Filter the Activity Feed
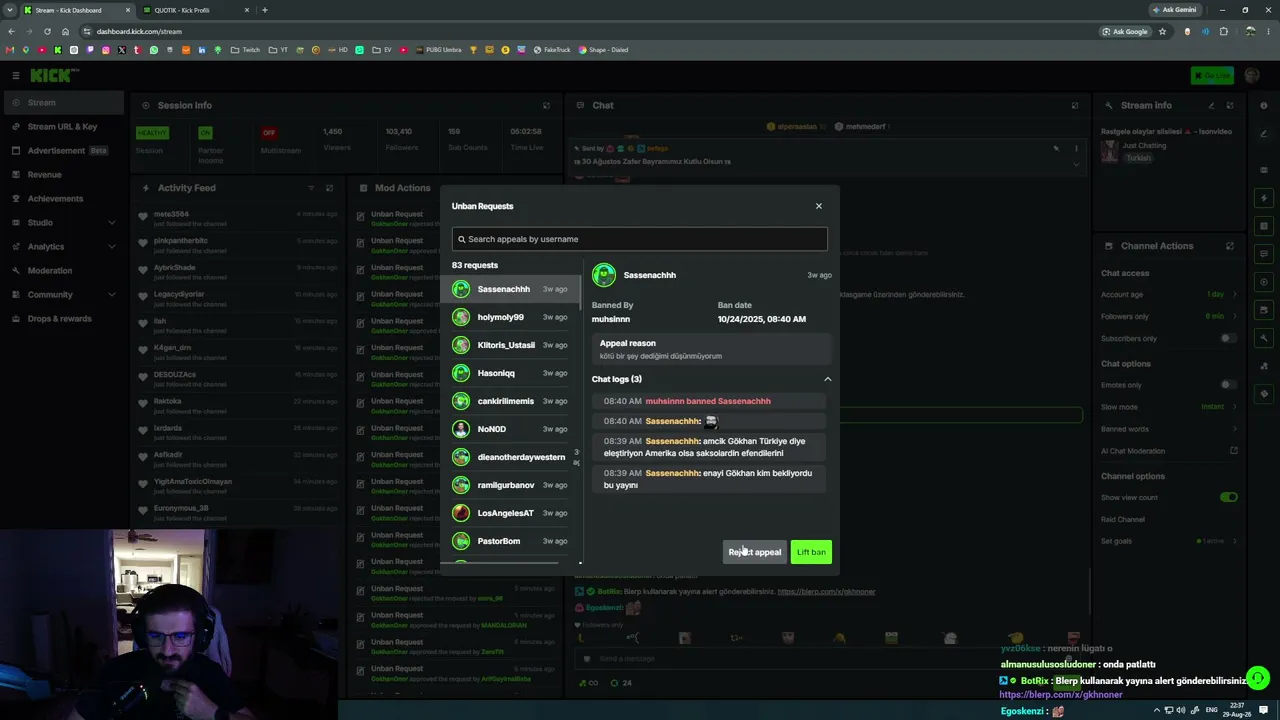 [x=311, y=188]
